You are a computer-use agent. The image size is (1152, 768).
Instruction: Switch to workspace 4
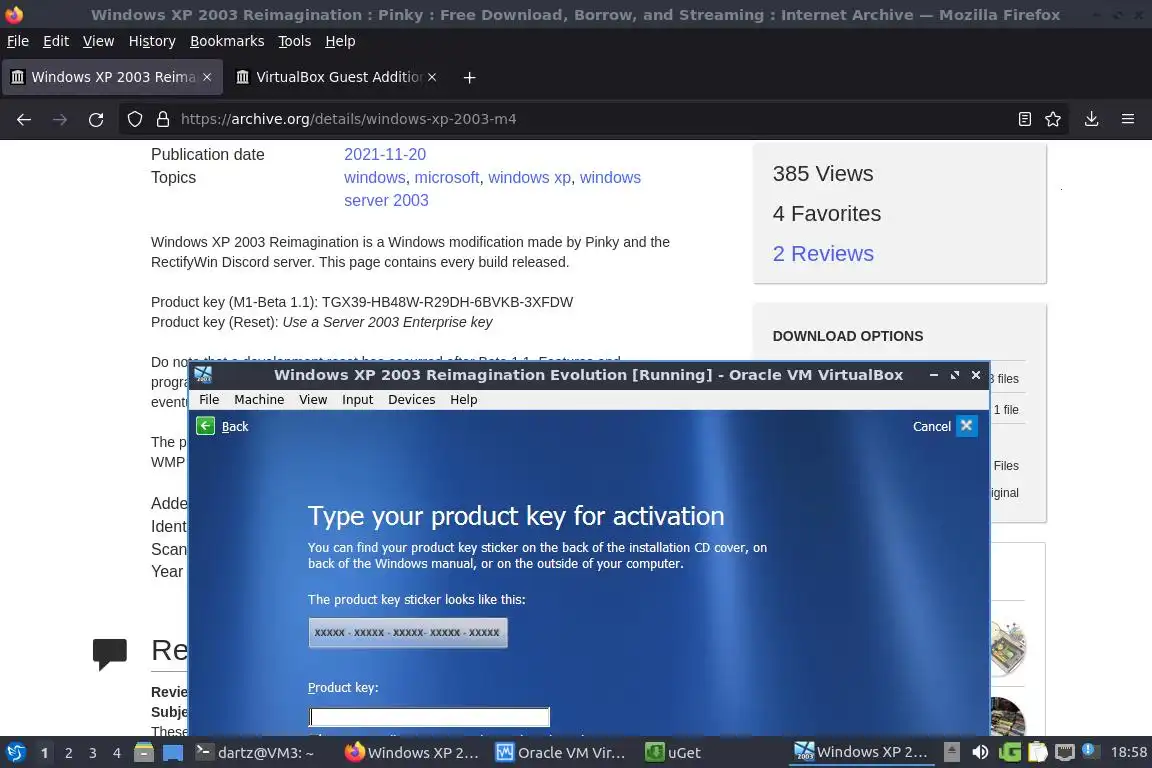click(x=117, y=753)
